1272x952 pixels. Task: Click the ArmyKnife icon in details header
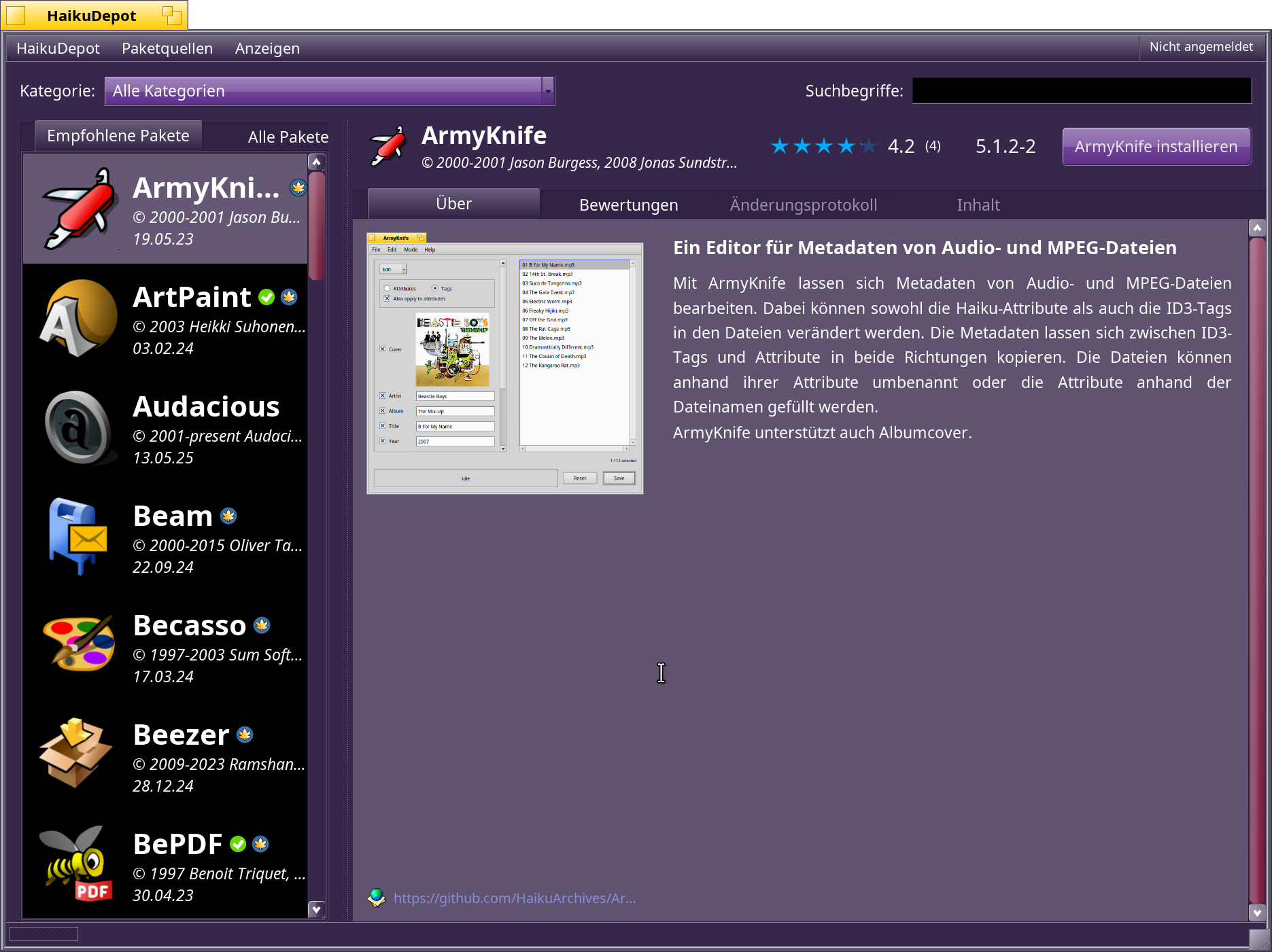[x=388, y=146]
